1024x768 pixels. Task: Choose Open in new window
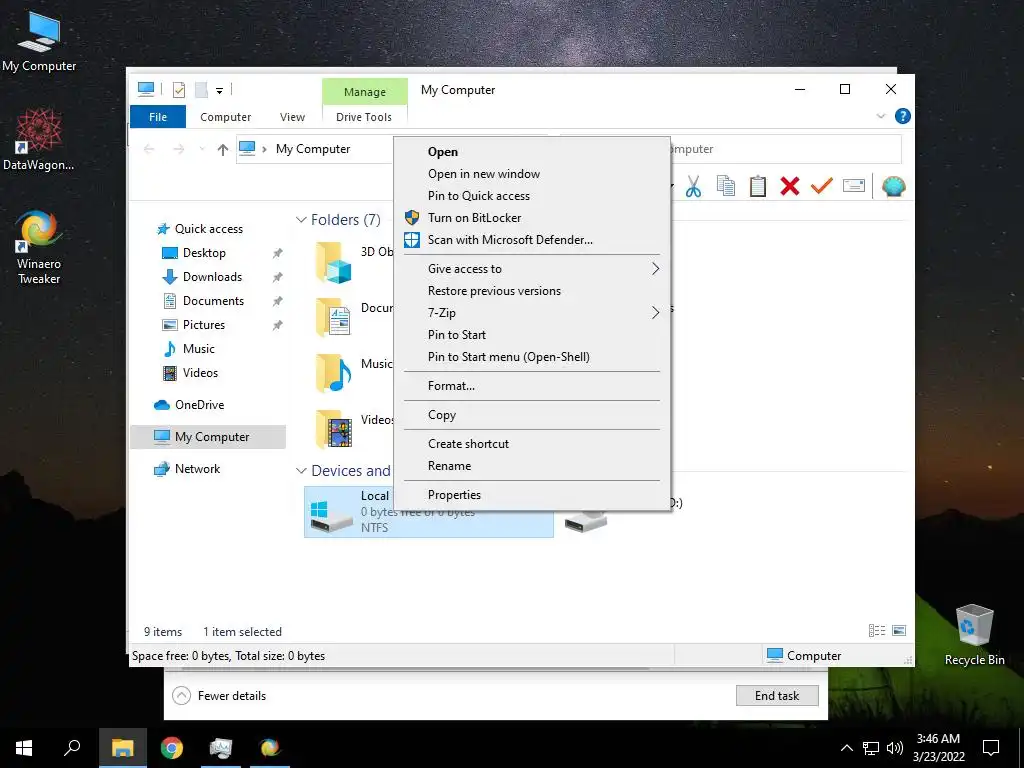532,174
